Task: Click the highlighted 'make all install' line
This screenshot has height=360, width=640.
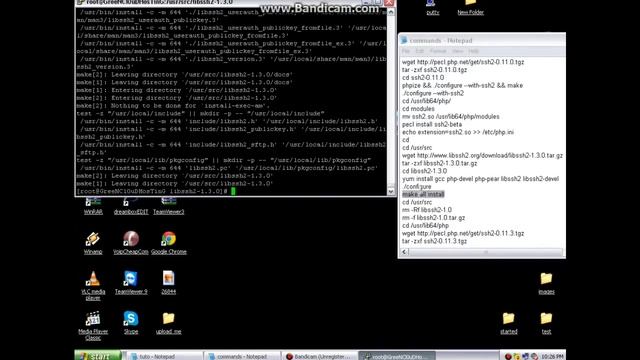Action: pos(423,194)
